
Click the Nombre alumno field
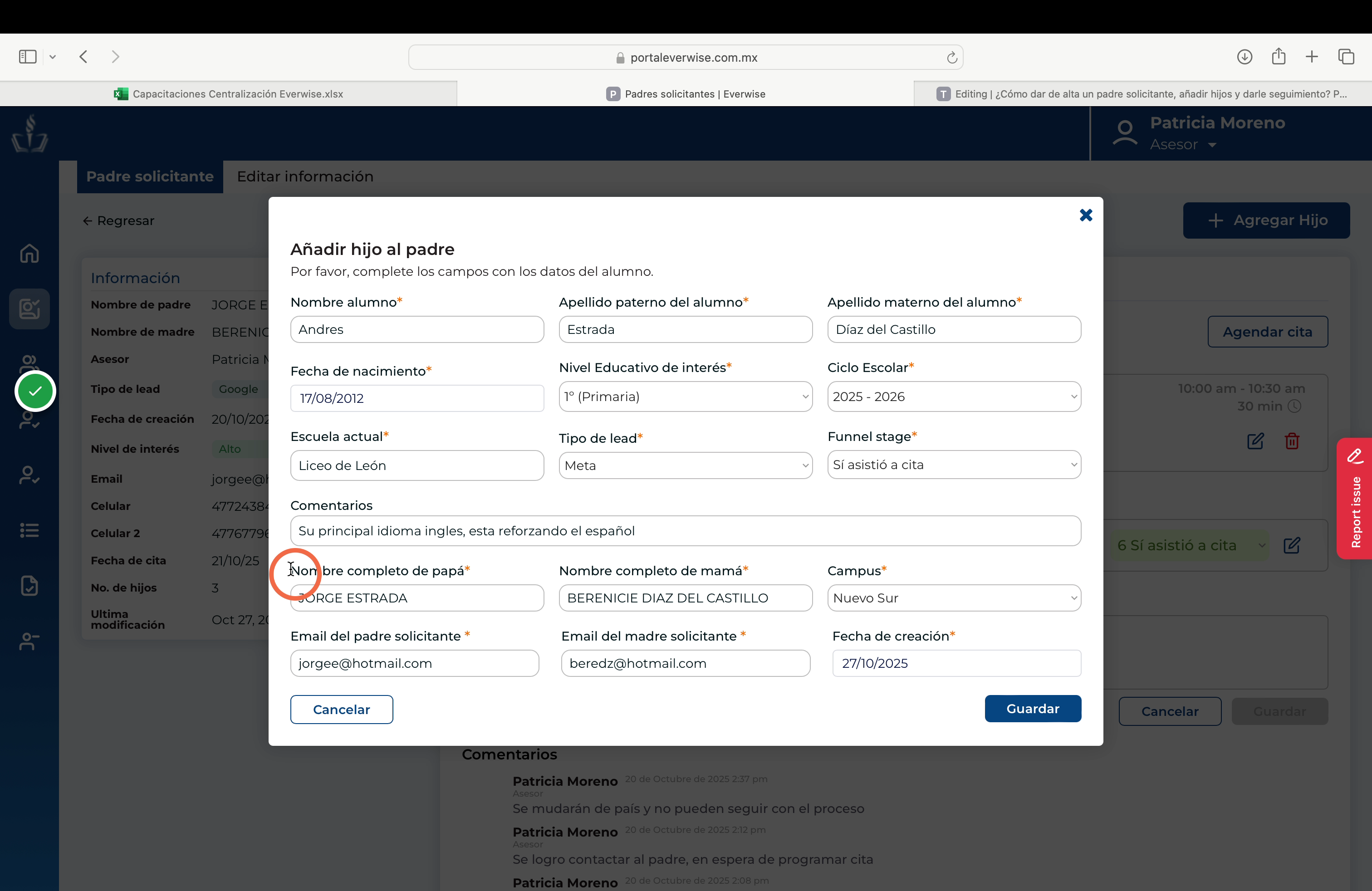pos(417,329)
